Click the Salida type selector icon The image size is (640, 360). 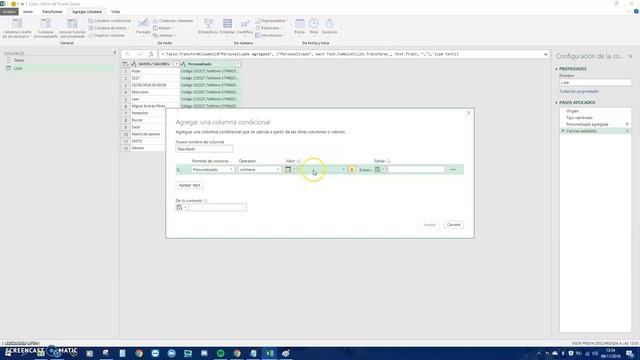(380, 169)
